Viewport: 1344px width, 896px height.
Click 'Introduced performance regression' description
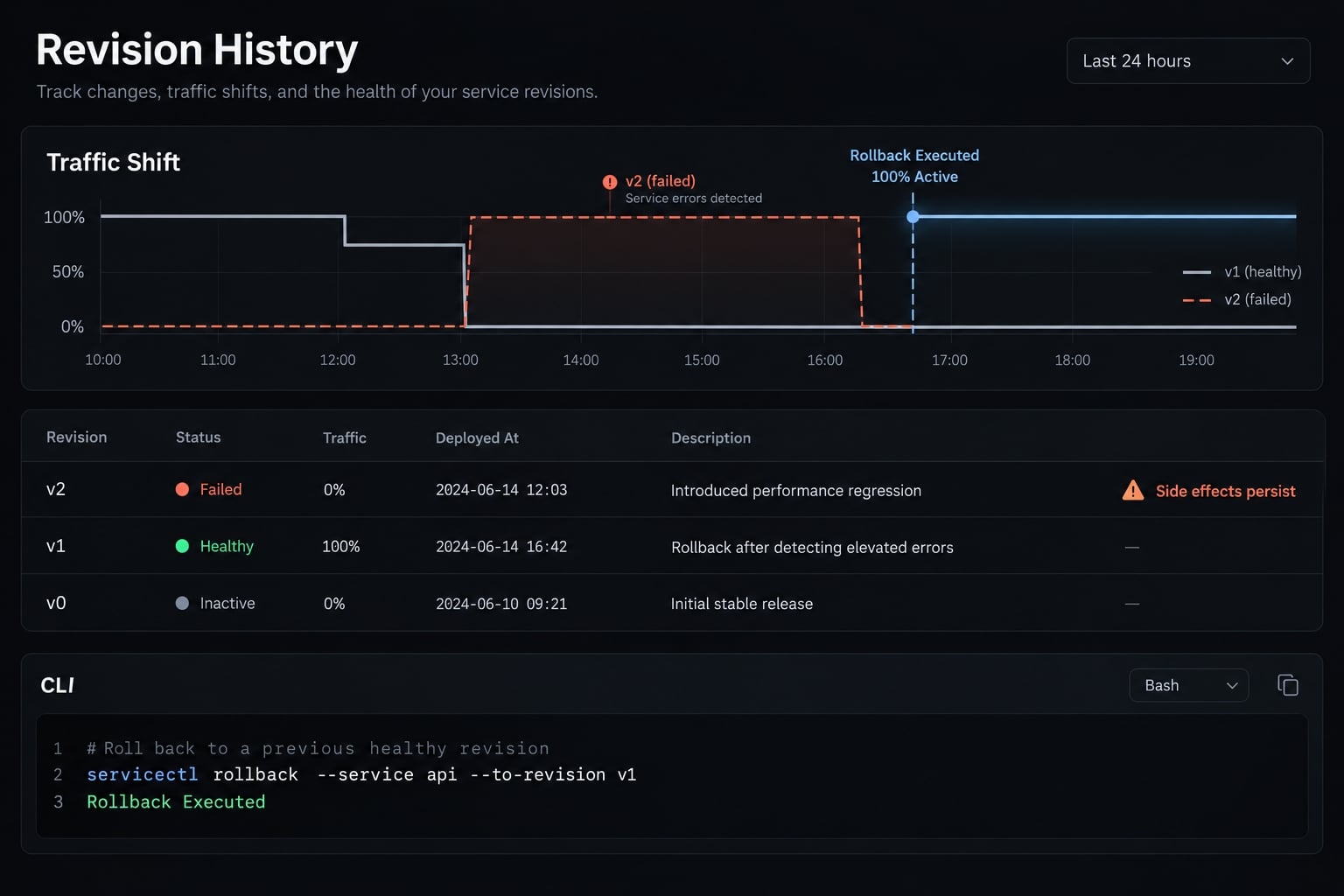(x=796, y=490)
